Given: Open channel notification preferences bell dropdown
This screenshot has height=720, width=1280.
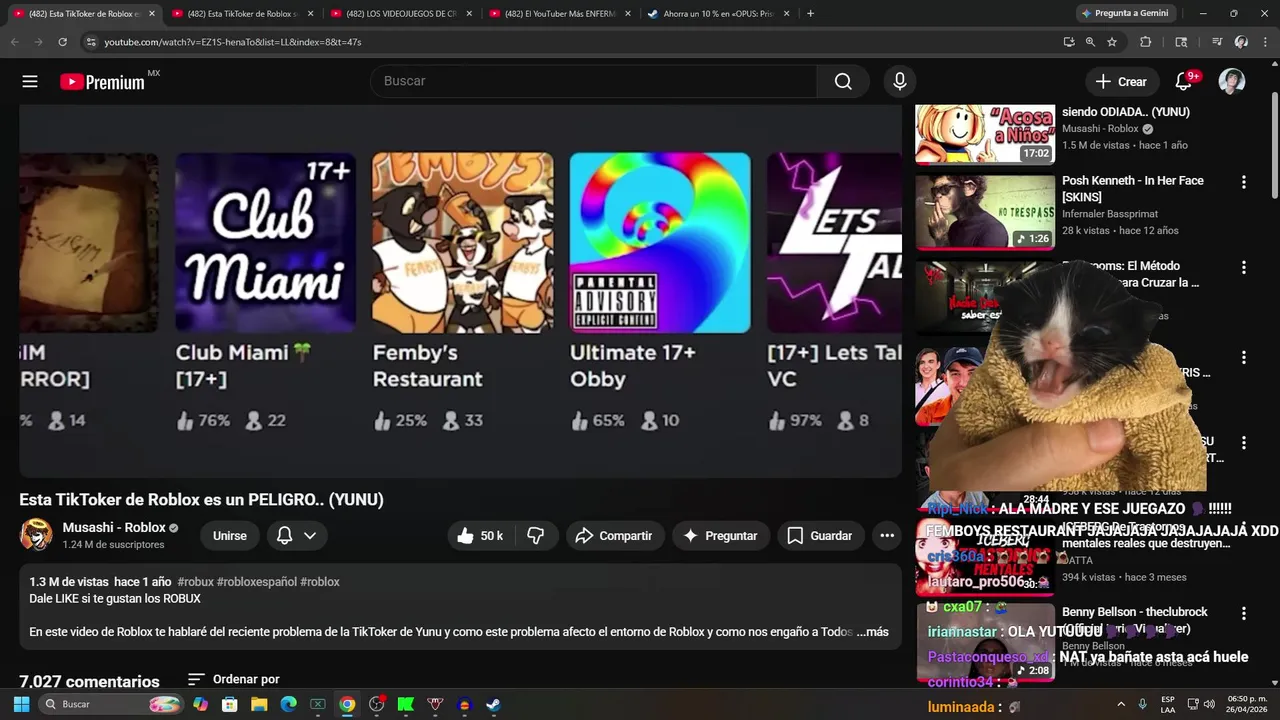Looking at the screenshot, I should (296, 536).
